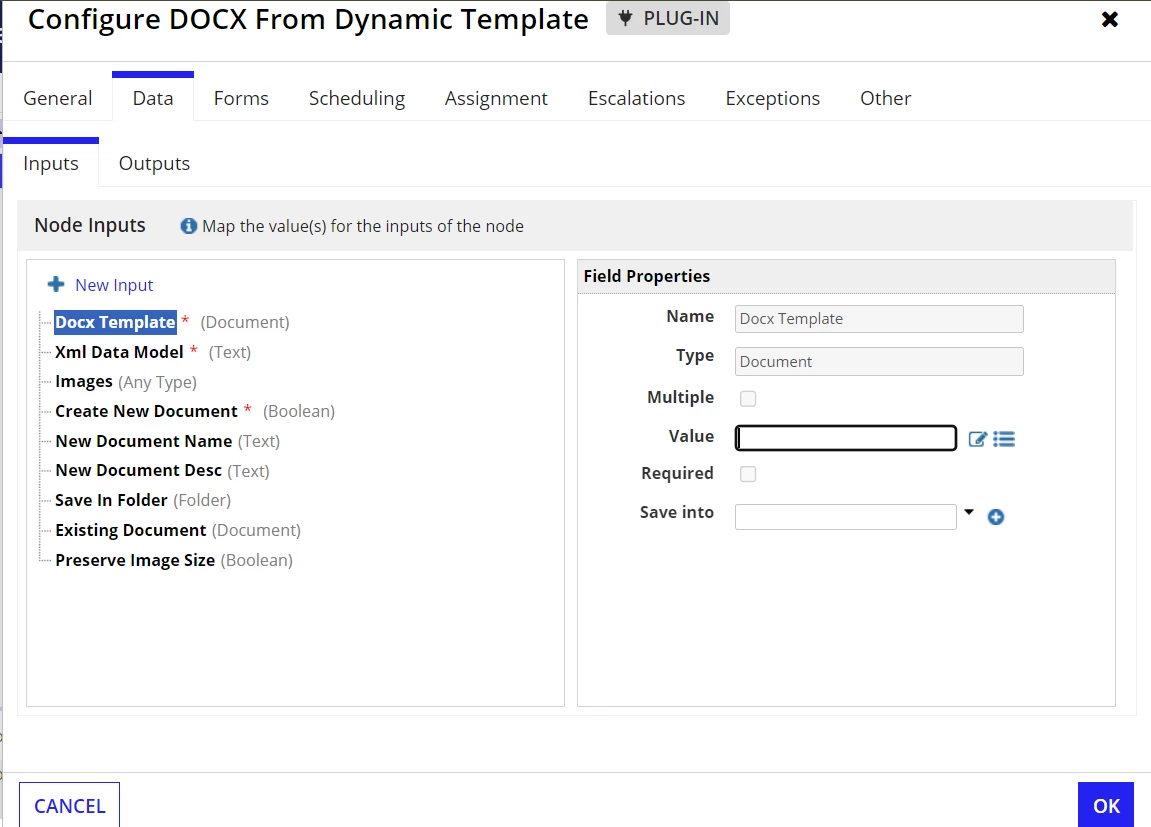This screenshot has width=1151, height=827.
Task: Open the Scheduling tab
Action: point(357,98)
